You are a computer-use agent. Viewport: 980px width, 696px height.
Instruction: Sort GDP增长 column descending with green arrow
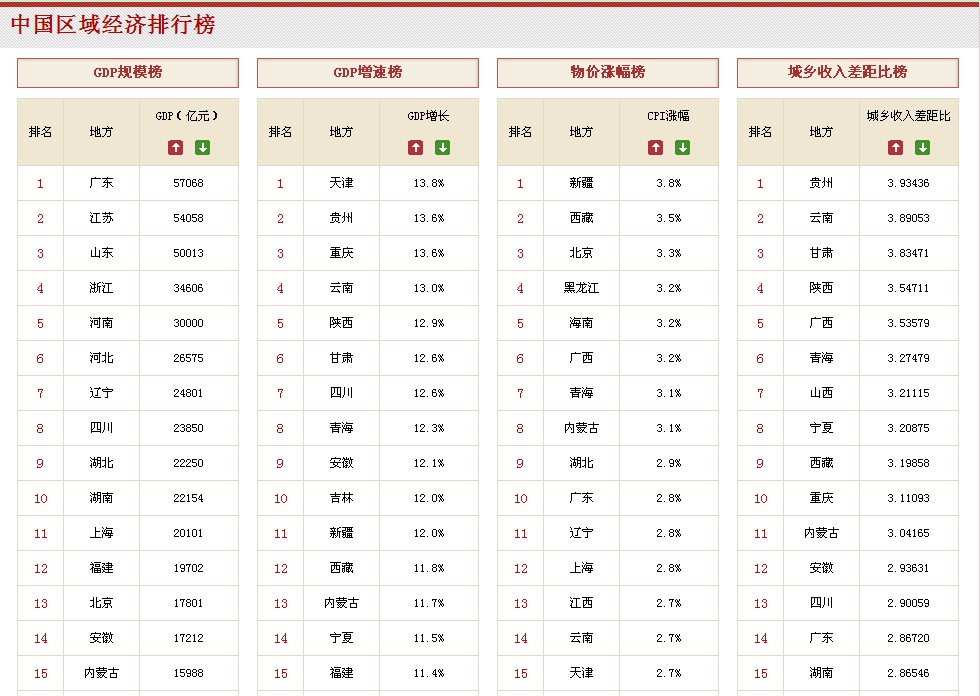point(442,147)
